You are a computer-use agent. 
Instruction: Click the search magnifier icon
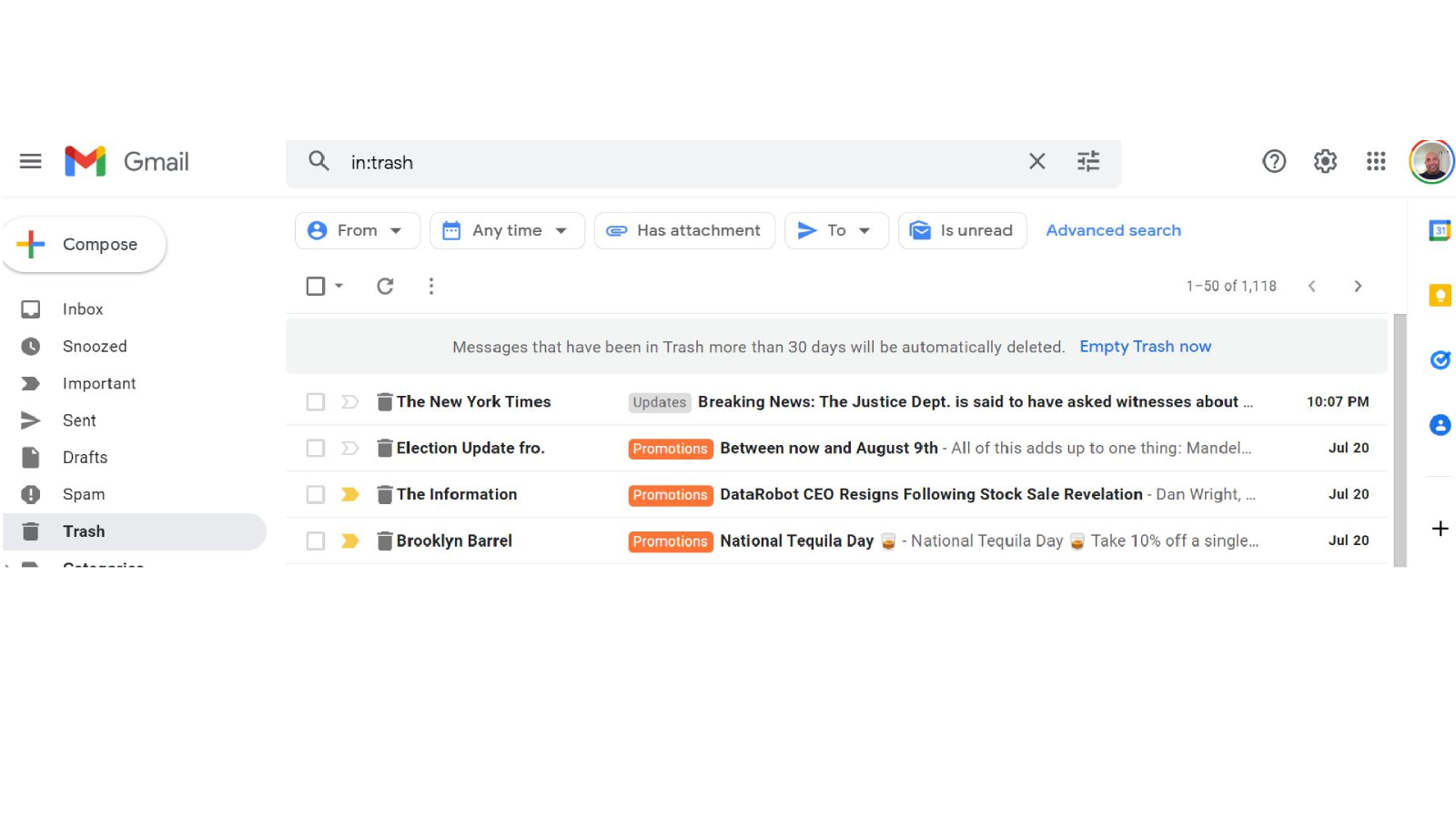318,162
